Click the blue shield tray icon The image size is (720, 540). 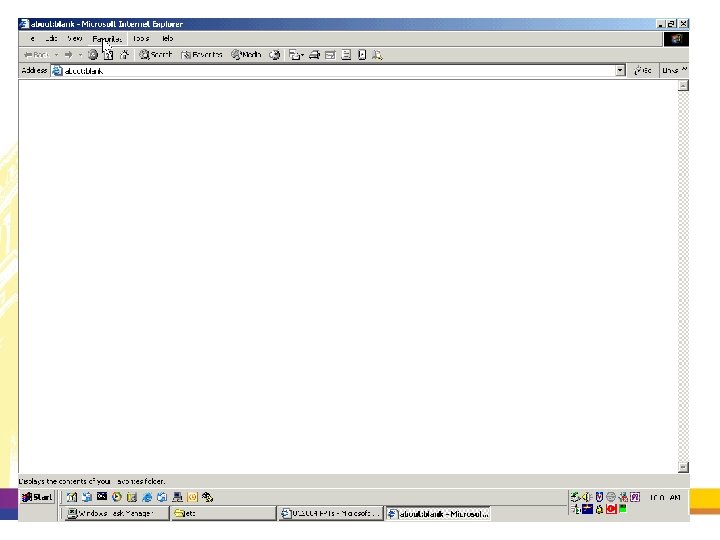[x=599, y=497]
